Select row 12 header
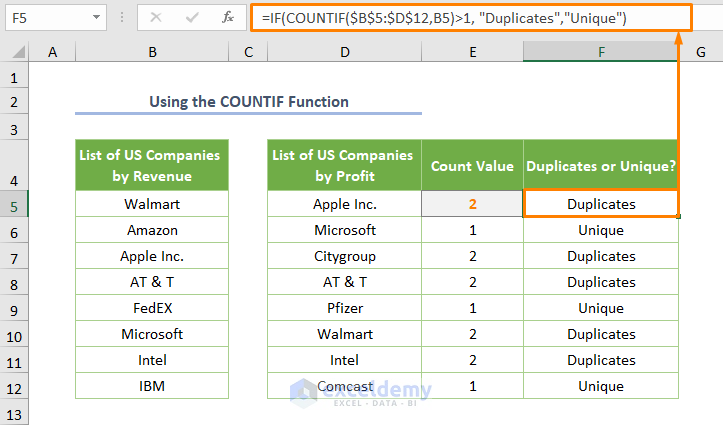The width and height of the screenshot is (723, 425). [15, 386]
